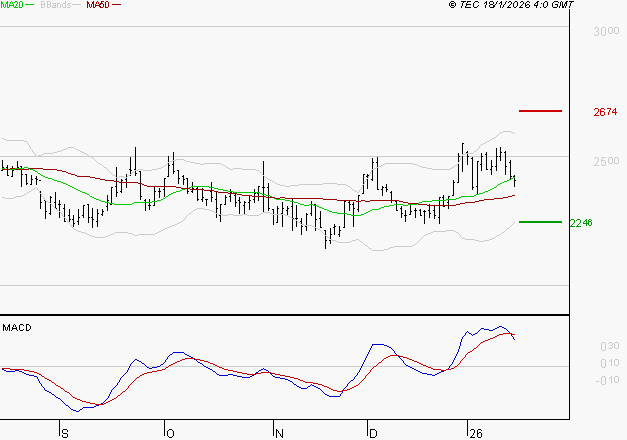Click the green 2246 support value
The height and width of the screenshot is (440, 627).
click(581, 222)
